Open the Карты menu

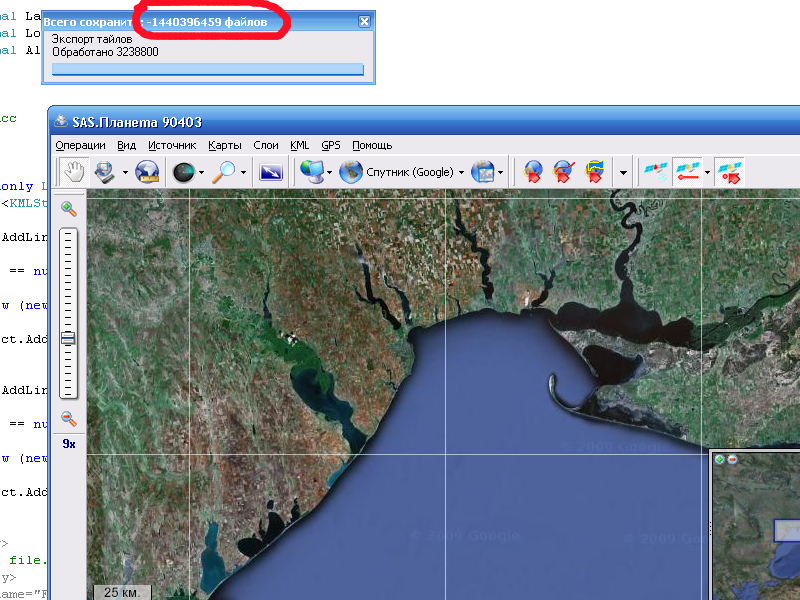[225, 145]
